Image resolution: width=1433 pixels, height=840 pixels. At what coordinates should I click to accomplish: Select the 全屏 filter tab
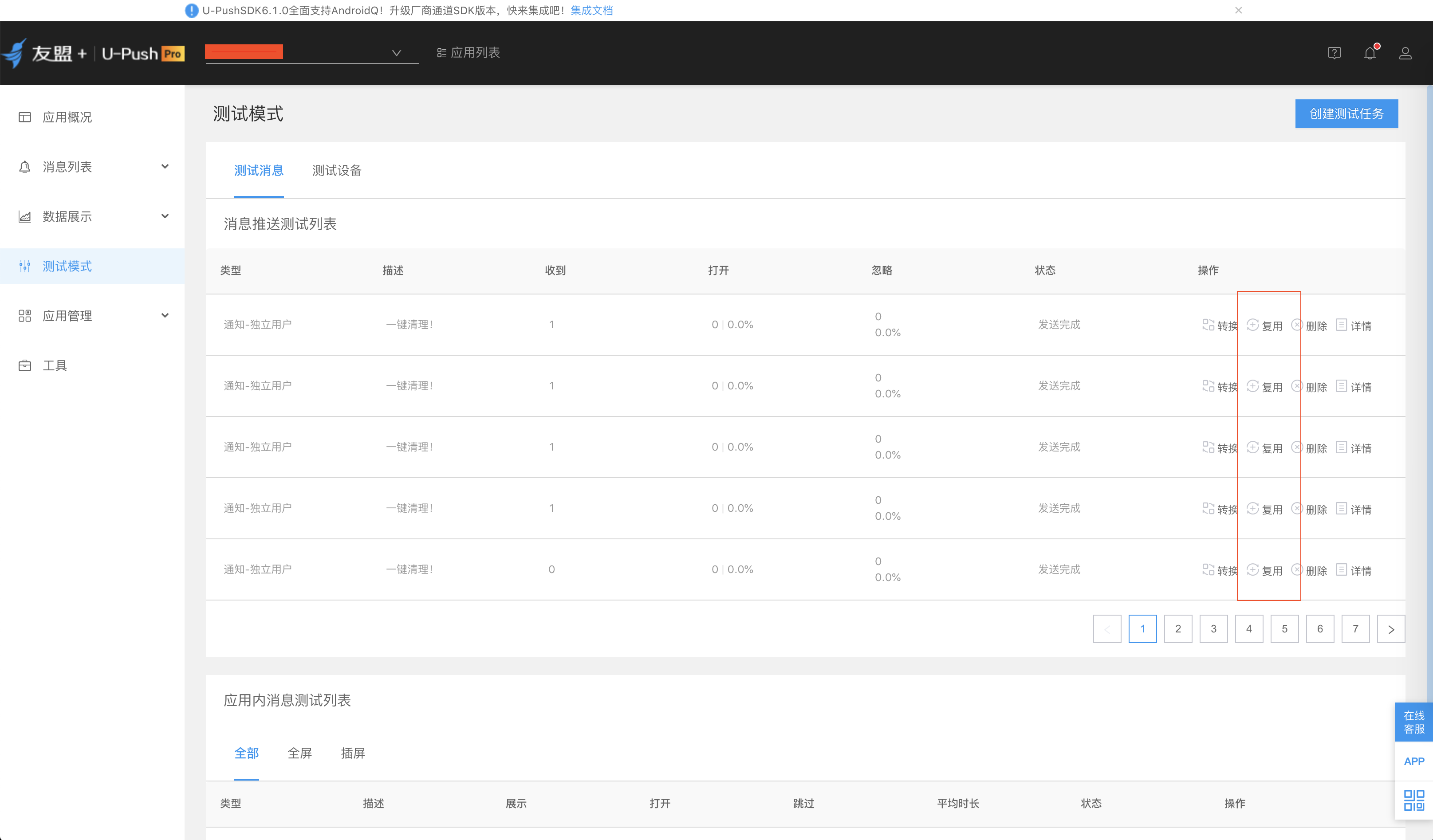299,753
